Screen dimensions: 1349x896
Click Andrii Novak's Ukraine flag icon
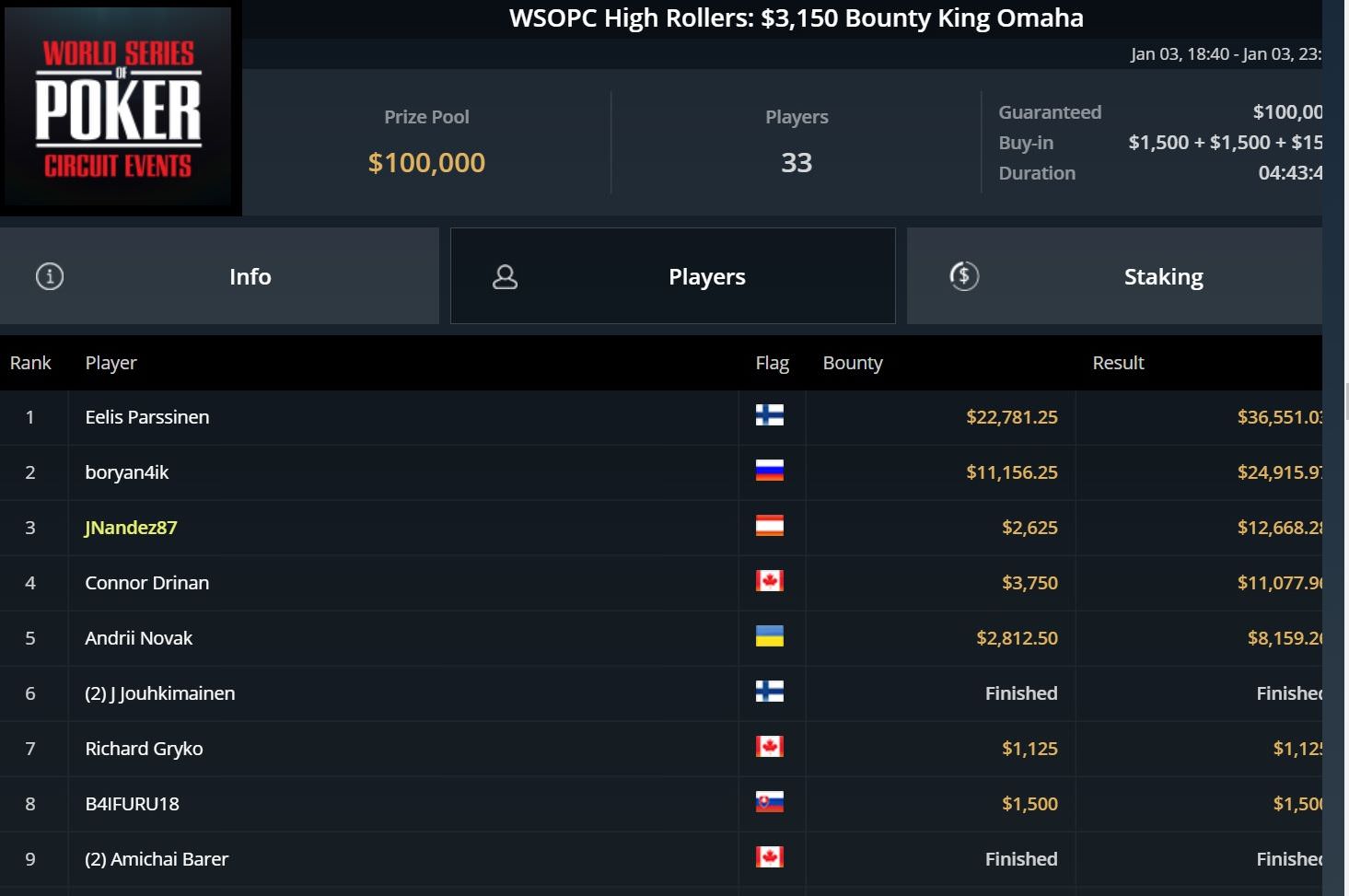pyautogui.click(x=769, y=637)
